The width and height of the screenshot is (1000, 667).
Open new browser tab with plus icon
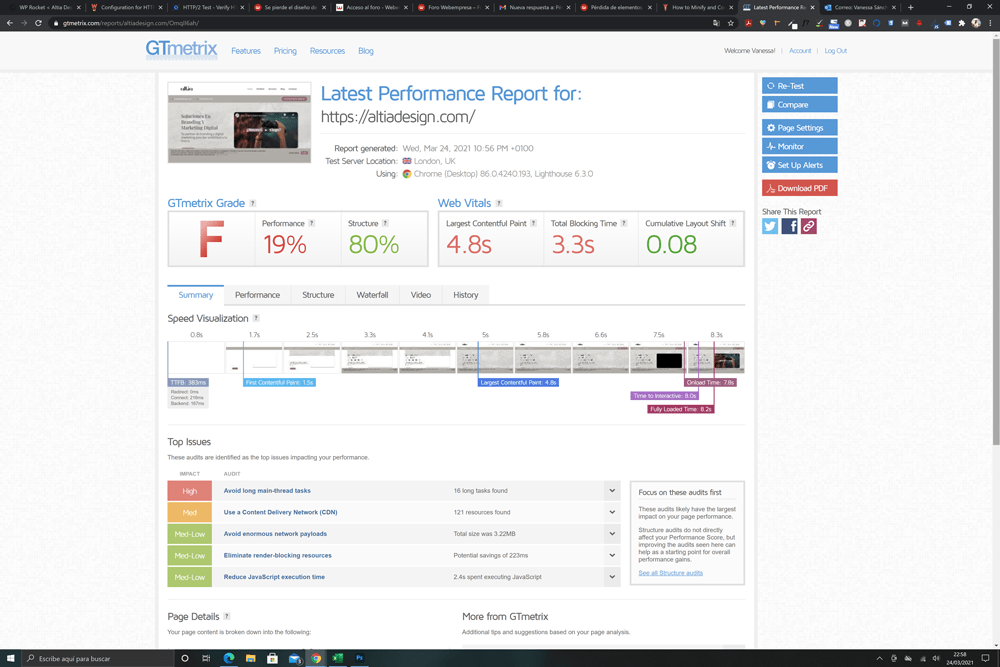pyautogui.click(x=910, y=8)
